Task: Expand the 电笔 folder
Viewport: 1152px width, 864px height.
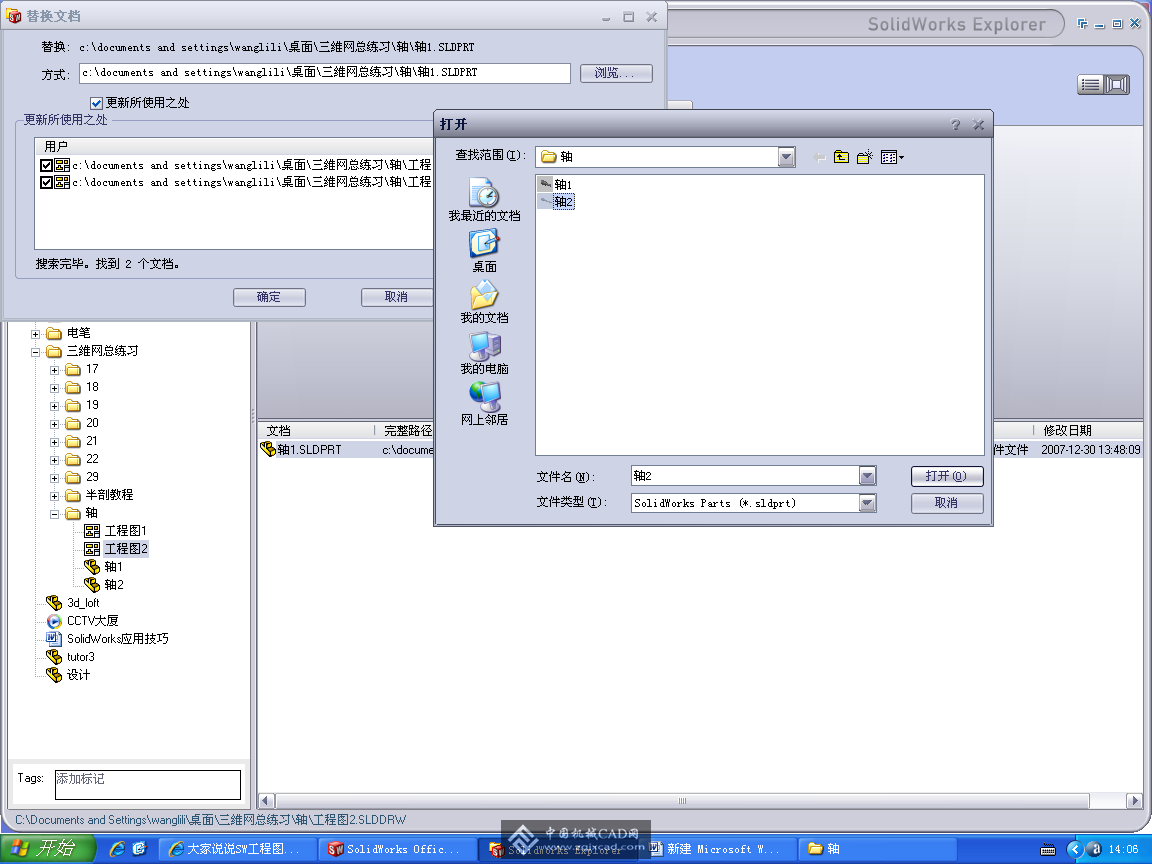Action: (x=35, y=334)
